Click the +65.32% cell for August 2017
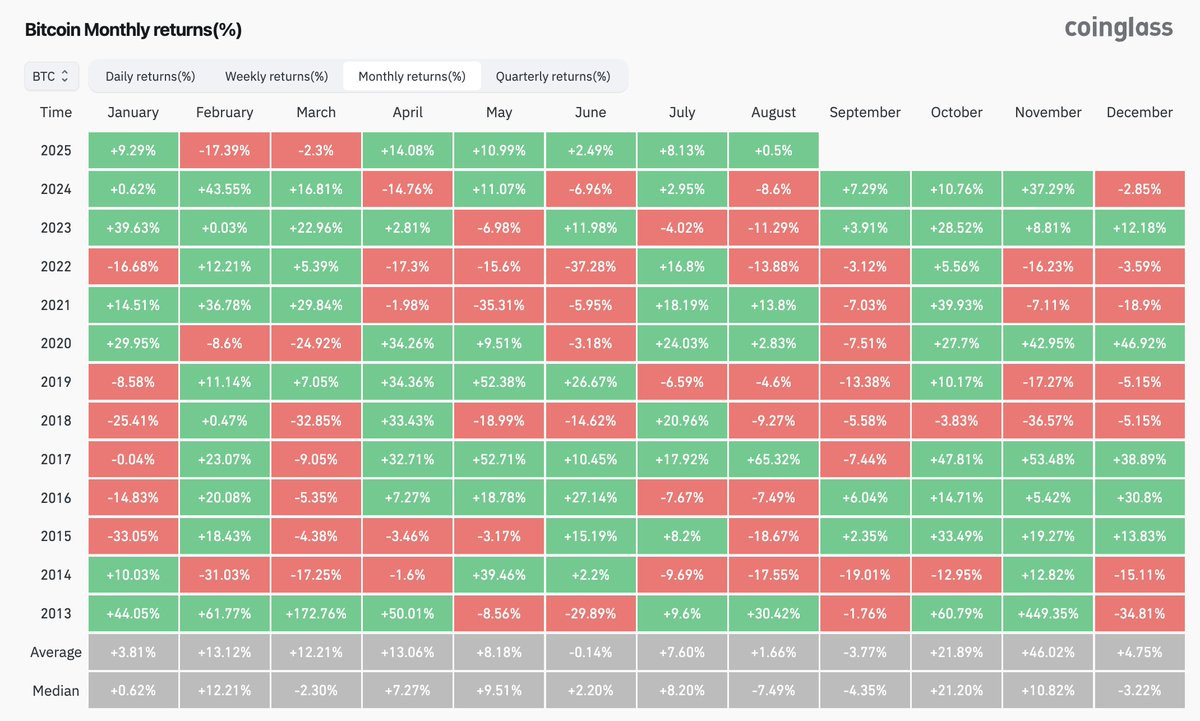 click(773, 459)
